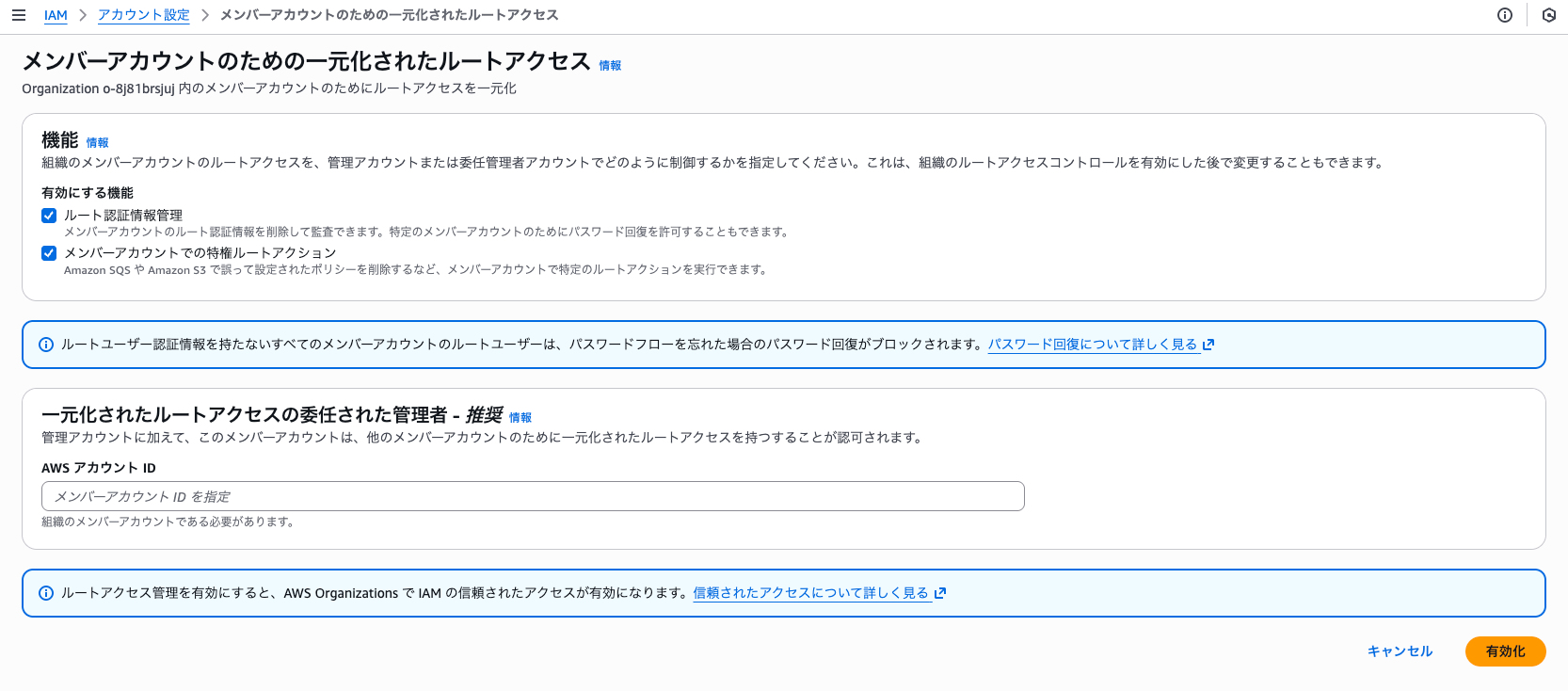Toggle メンバーアカウントでの特権ルートアクション checkbox

click(x=49, y=253)
